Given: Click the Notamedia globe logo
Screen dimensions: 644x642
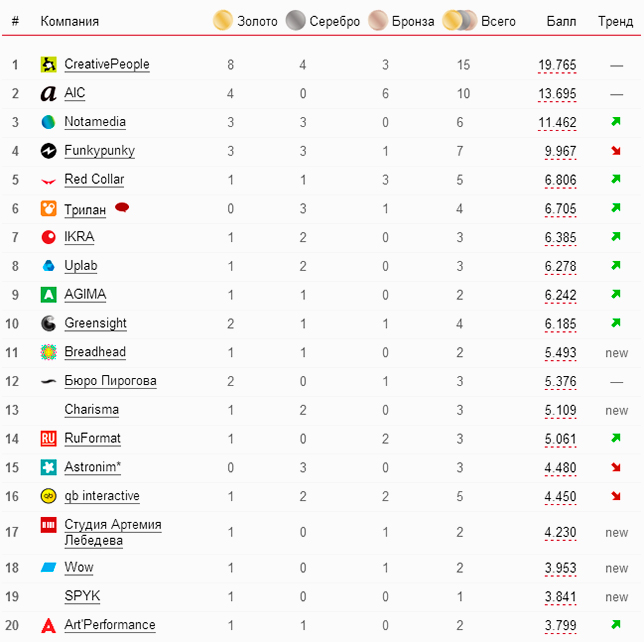Looking at the screenshot, I should (x=48, y=122).
